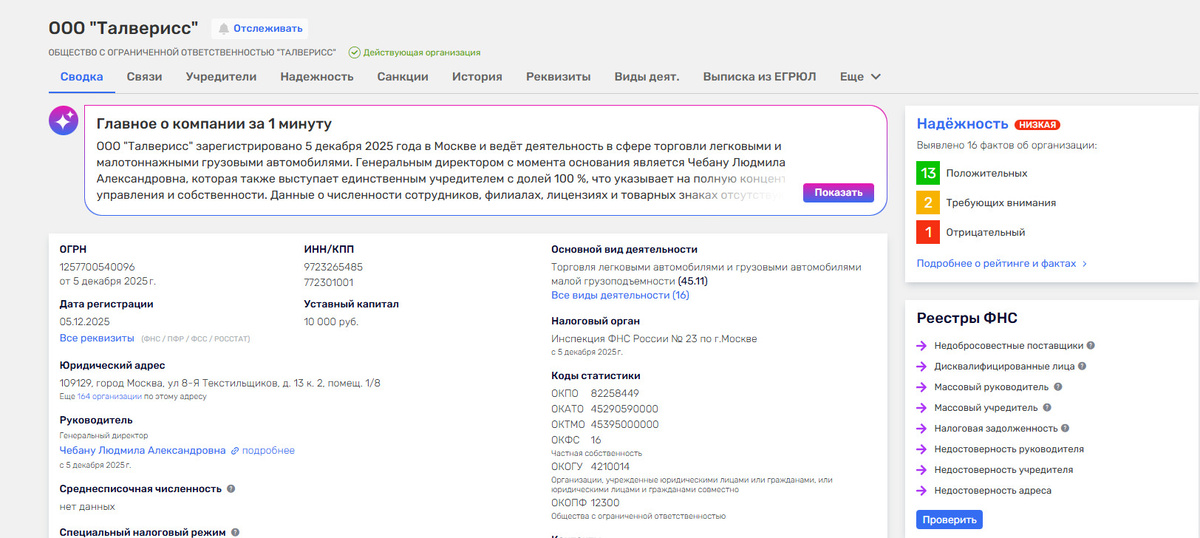Open the Все реквизиты link
Image resolution: width=1200 pixels, height=538 pixels.
(x=96, y=338)
